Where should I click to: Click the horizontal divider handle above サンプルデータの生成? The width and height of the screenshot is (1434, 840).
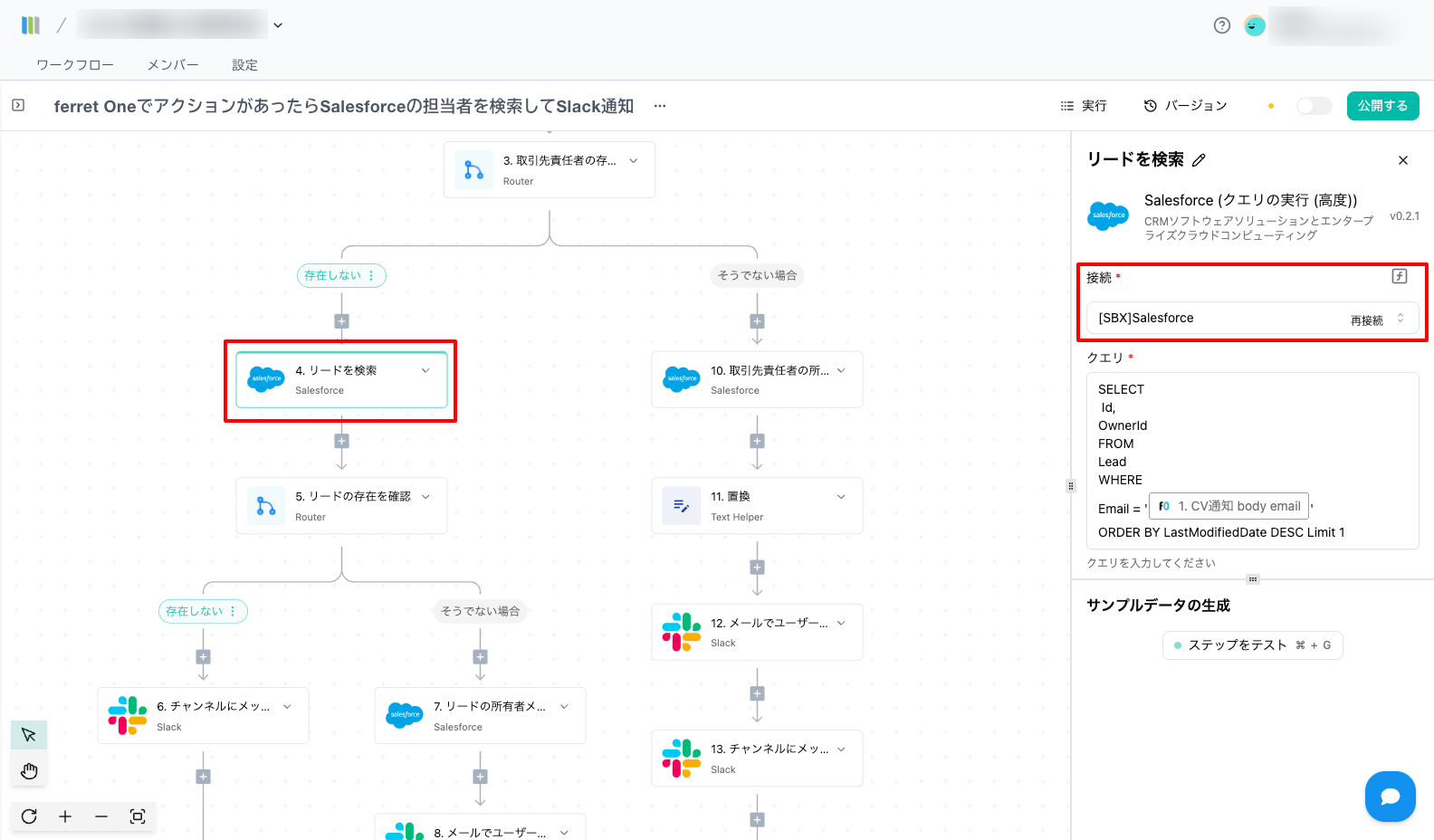[x=1253, y=579]
